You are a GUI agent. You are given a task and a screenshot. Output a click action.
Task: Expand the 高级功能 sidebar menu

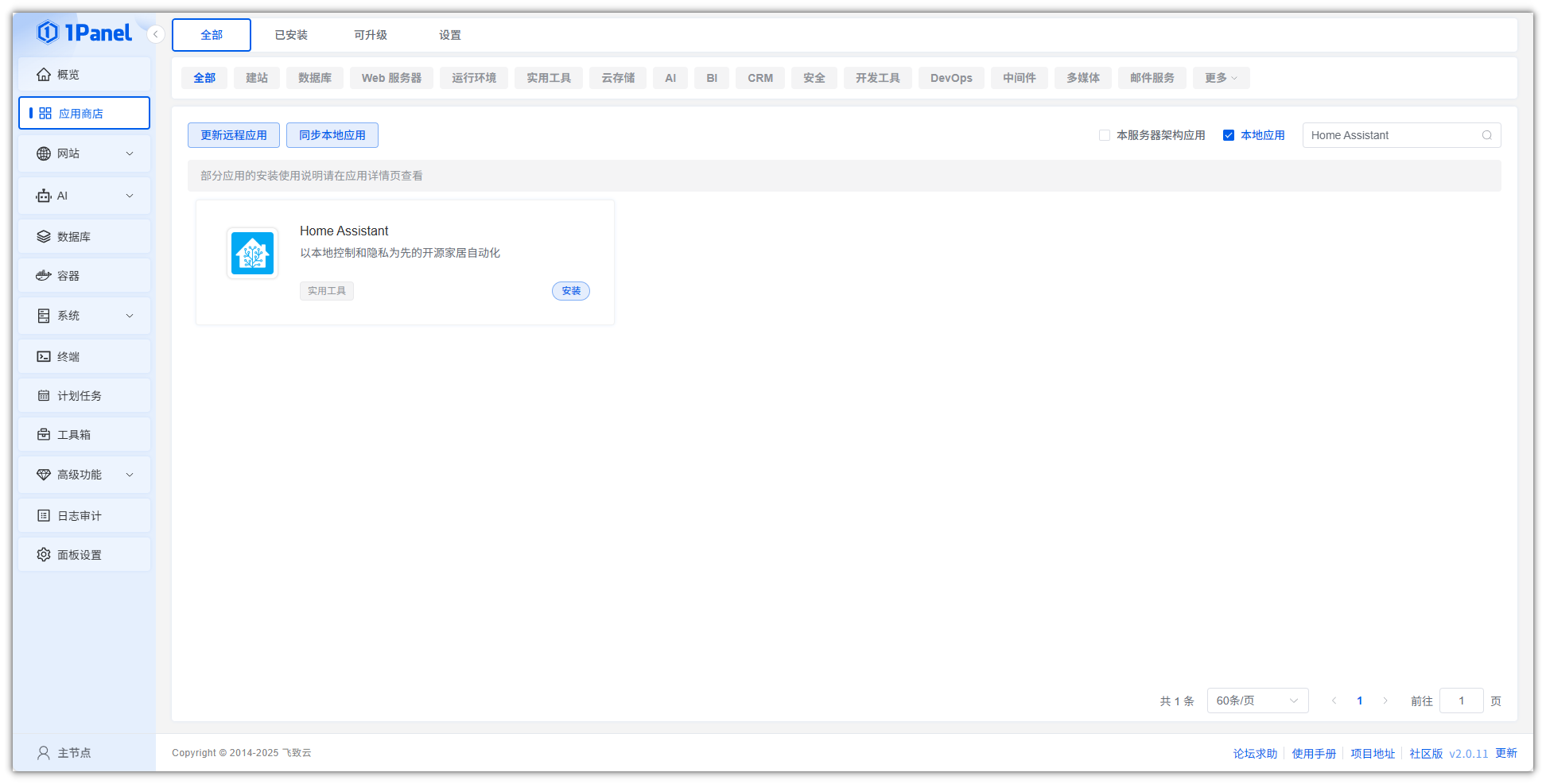coord(84,475)
